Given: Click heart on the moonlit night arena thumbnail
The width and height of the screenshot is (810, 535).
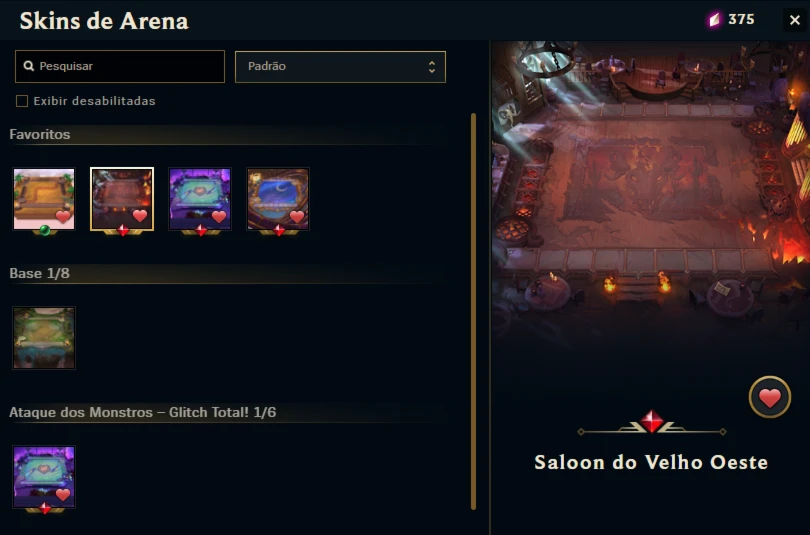Looking at the screenshot, I should pyautogui.click(x=297, y=216).
